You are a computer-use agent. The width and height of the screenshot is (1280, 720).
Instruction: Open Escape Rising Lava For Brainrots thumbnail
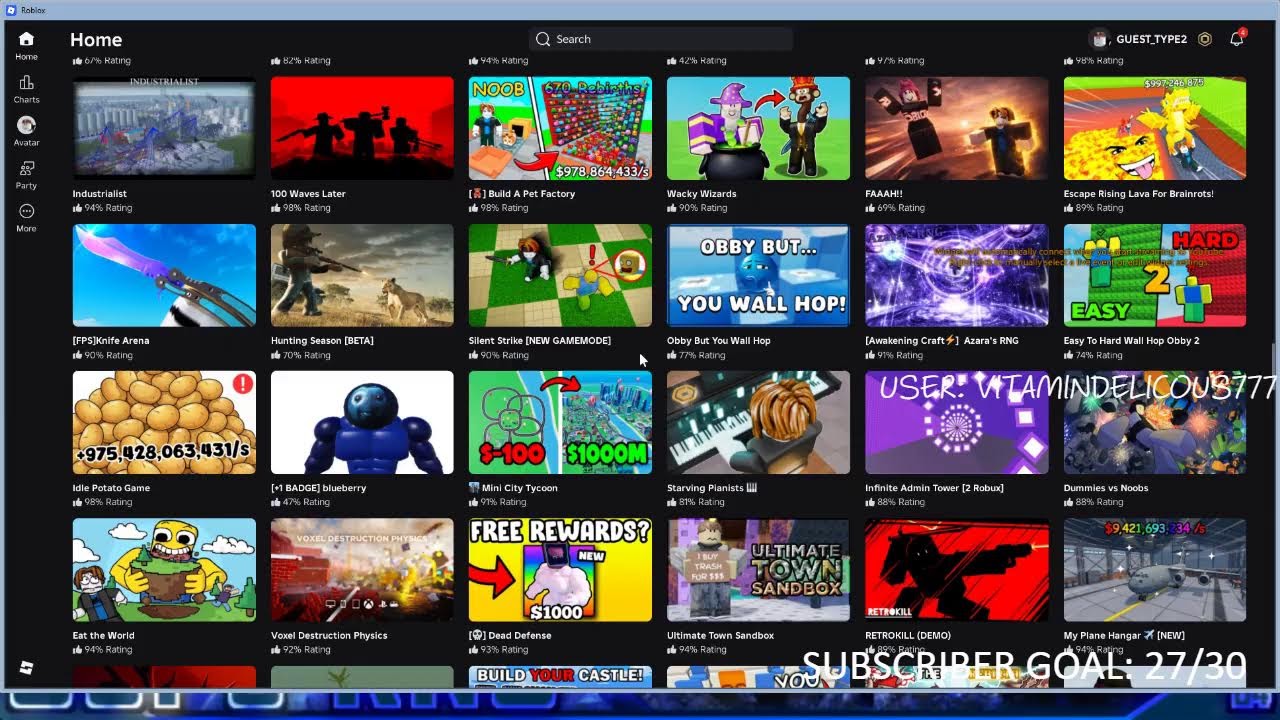pos(1155,128)
